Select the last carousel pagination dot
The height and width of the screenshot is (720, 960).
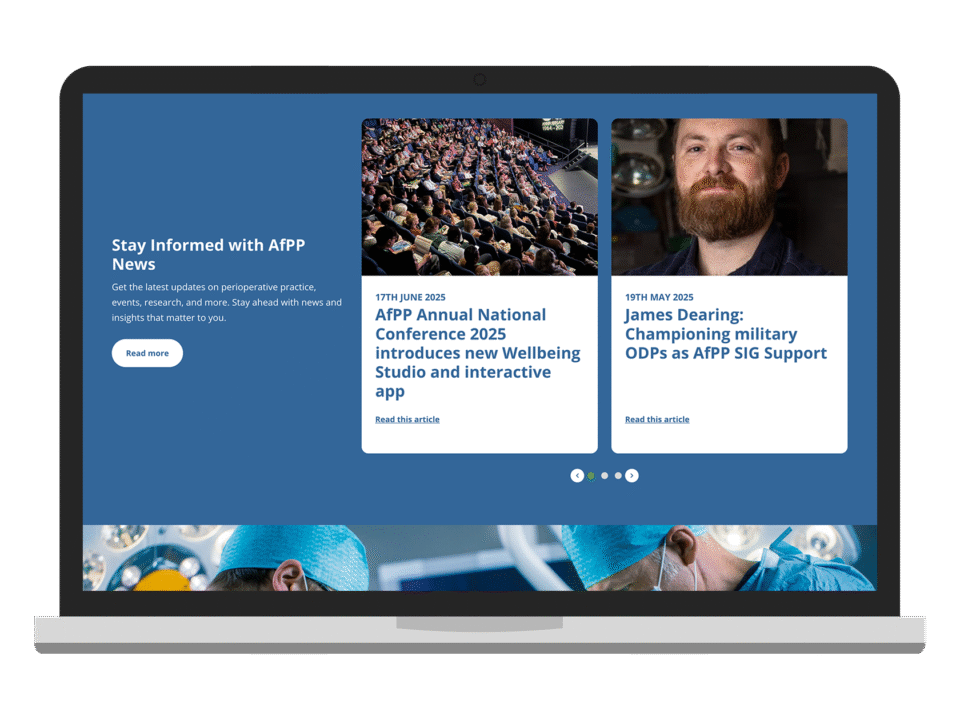(x=618, y=476)
